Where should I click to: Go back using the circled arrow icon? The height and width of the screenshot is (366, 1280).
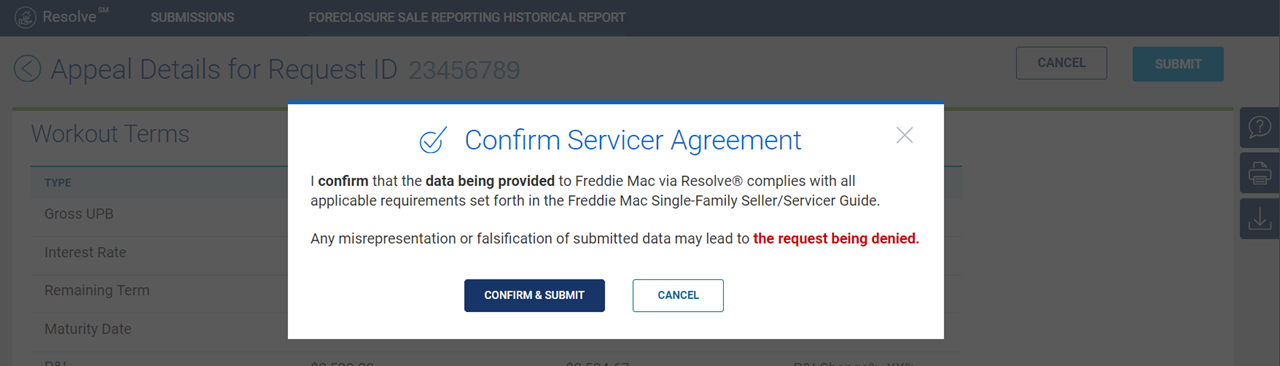(x=28, y=69)
